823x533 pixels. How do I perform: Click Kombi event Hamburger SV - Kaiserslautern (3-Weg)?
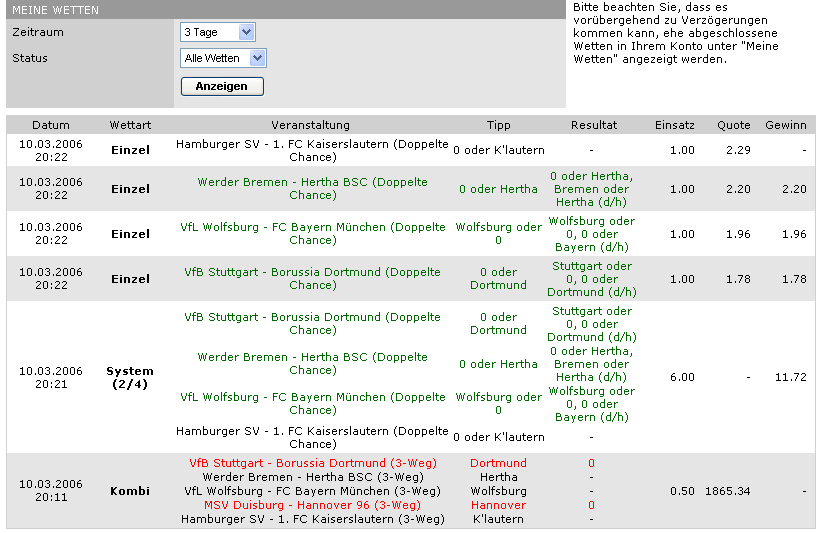click(x=313, y=519)
